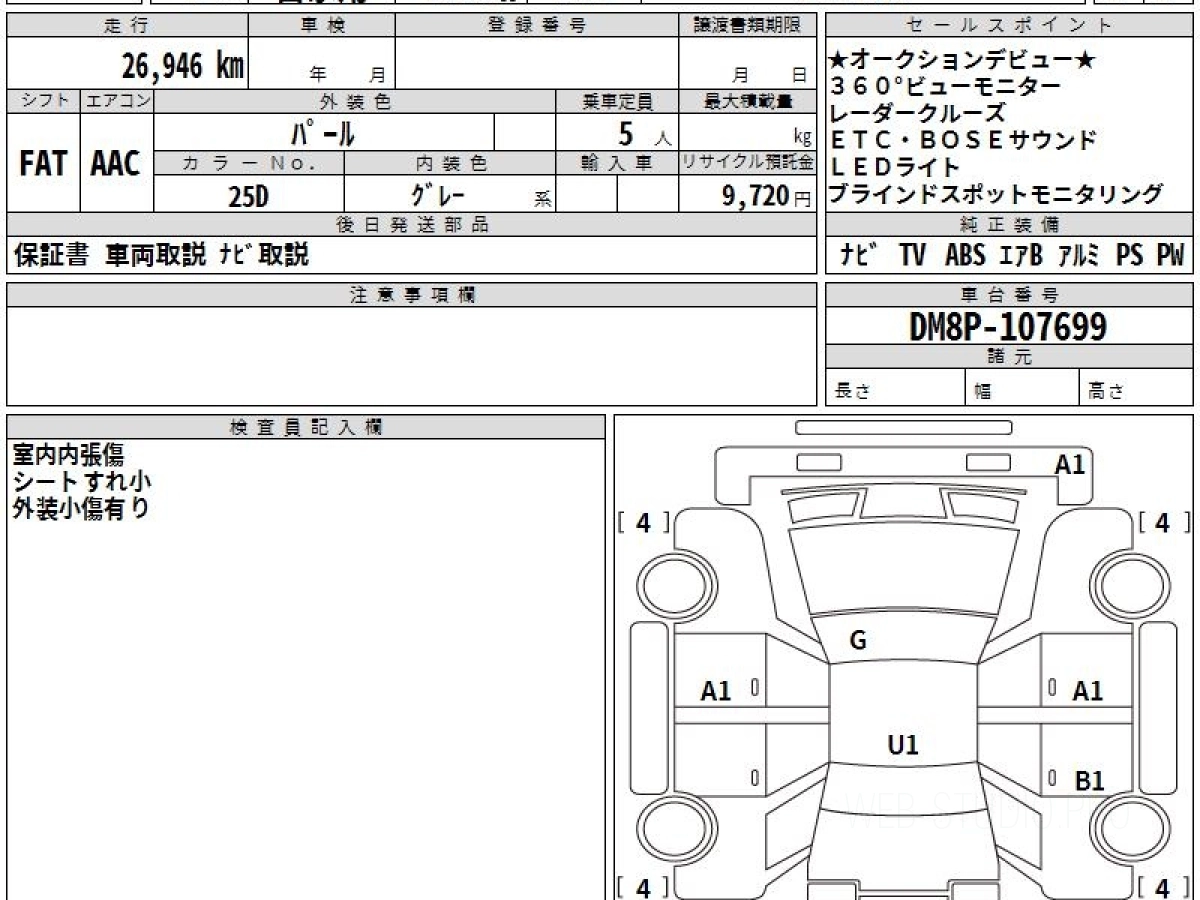This screenshot has width=1200, height=900.
Task: Select the A1 mark beside the bumper
Action: tap(1070, 464)
